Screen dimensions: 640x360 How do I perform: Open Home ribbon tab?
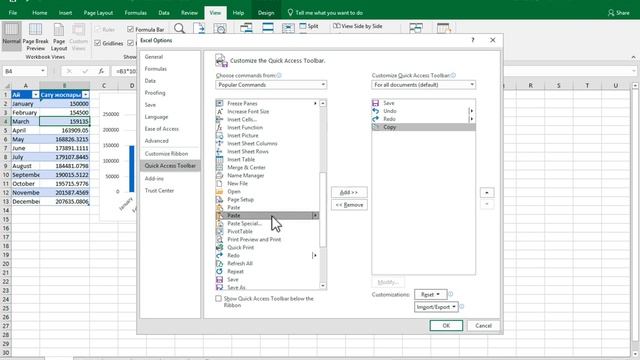[40, 13]
